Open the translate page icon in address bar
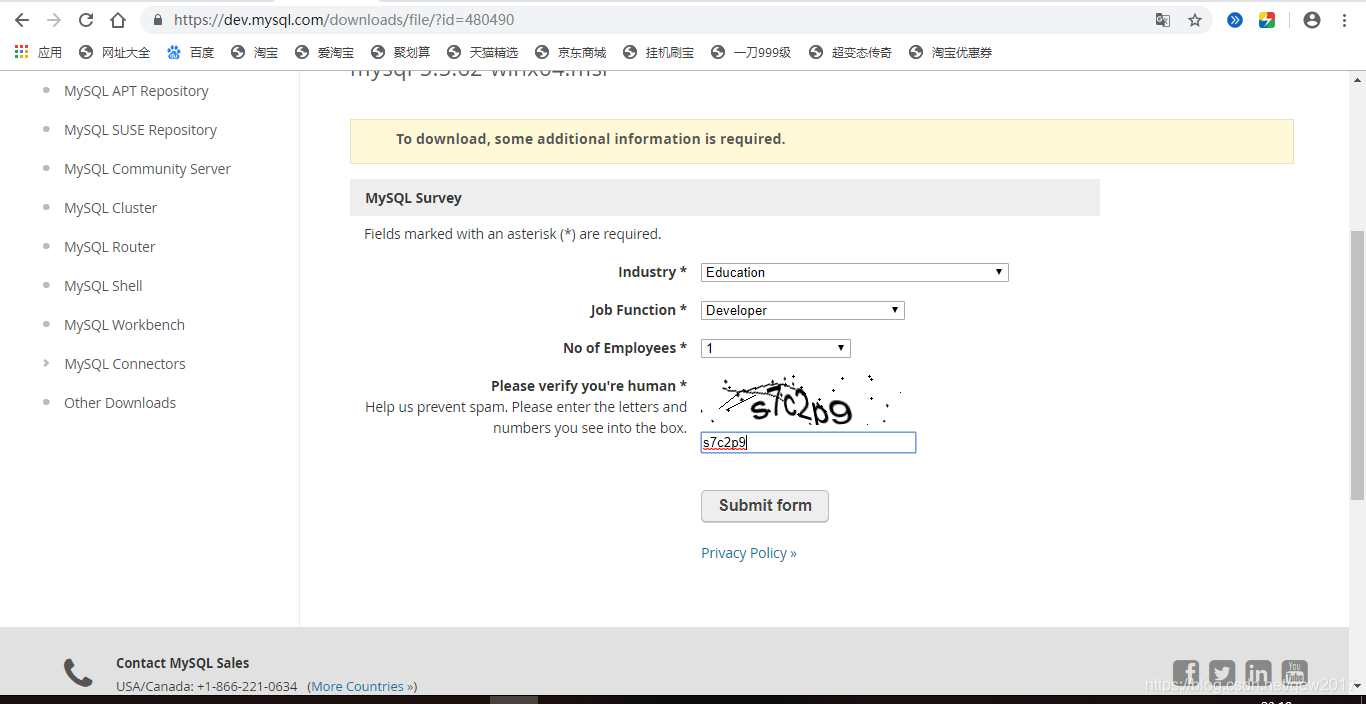Viewport: 1366px width, 704px height. pos(1163,20)
